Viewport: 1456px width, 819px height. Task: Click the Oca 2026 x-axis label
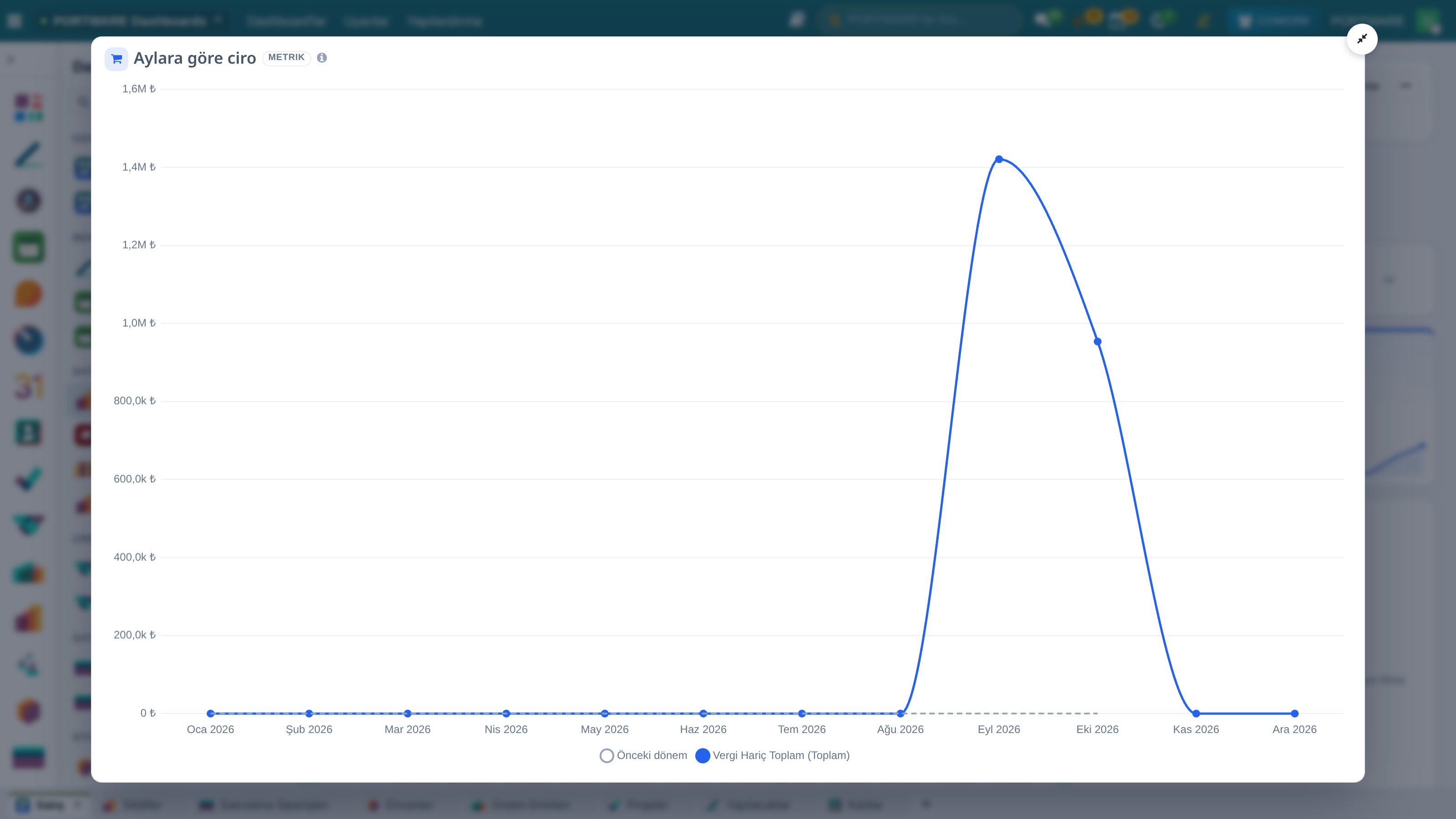[210, 729]
